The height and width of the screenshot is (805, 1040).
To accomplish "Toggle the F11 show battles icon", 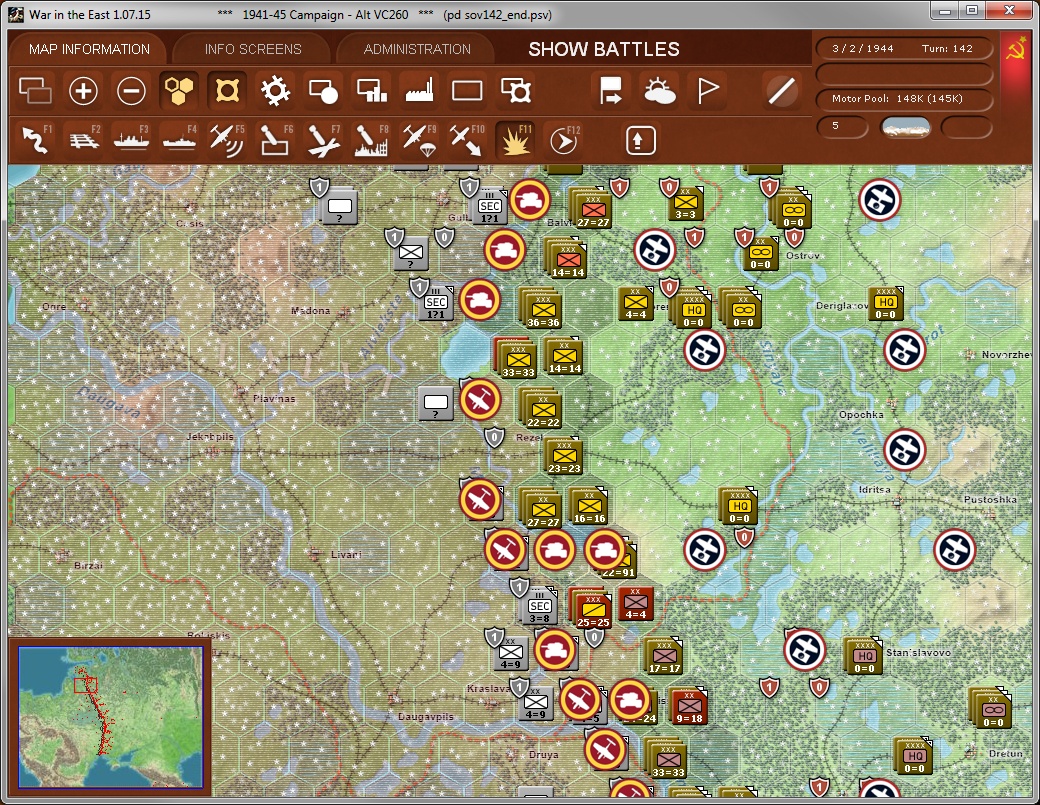I will (515, 140).
